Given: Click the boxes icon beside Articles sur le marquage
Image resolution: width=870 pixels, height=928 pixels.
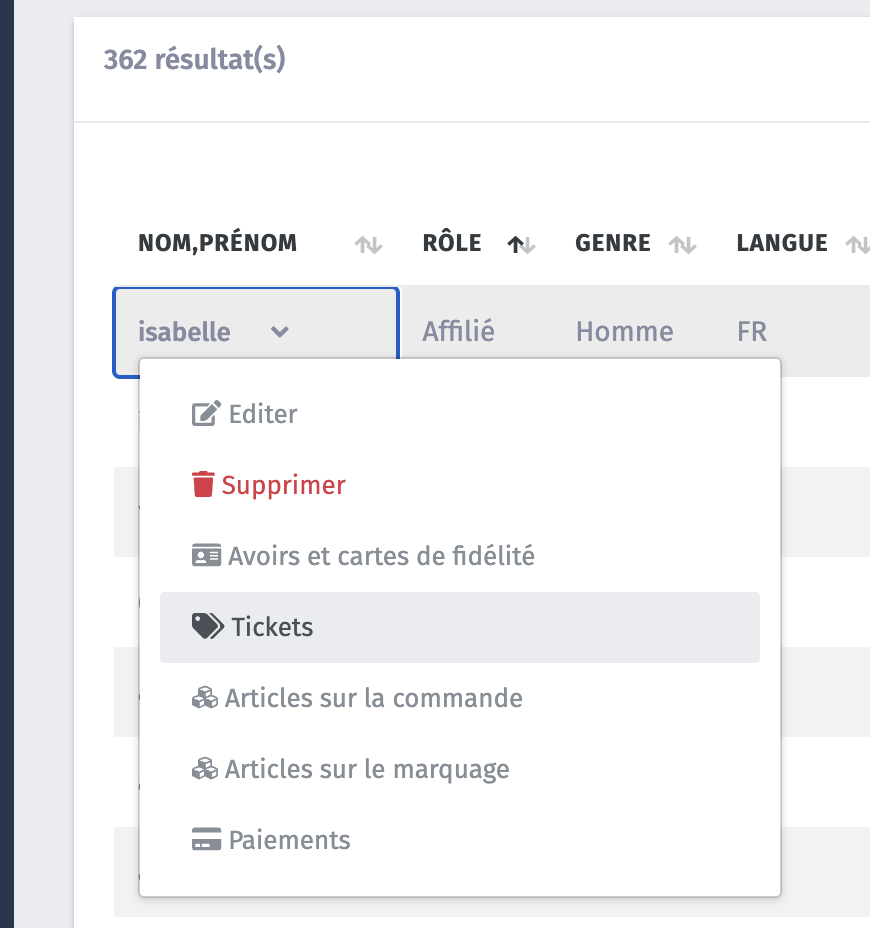Looking at the screenshot, I should [x=204, y=769].
